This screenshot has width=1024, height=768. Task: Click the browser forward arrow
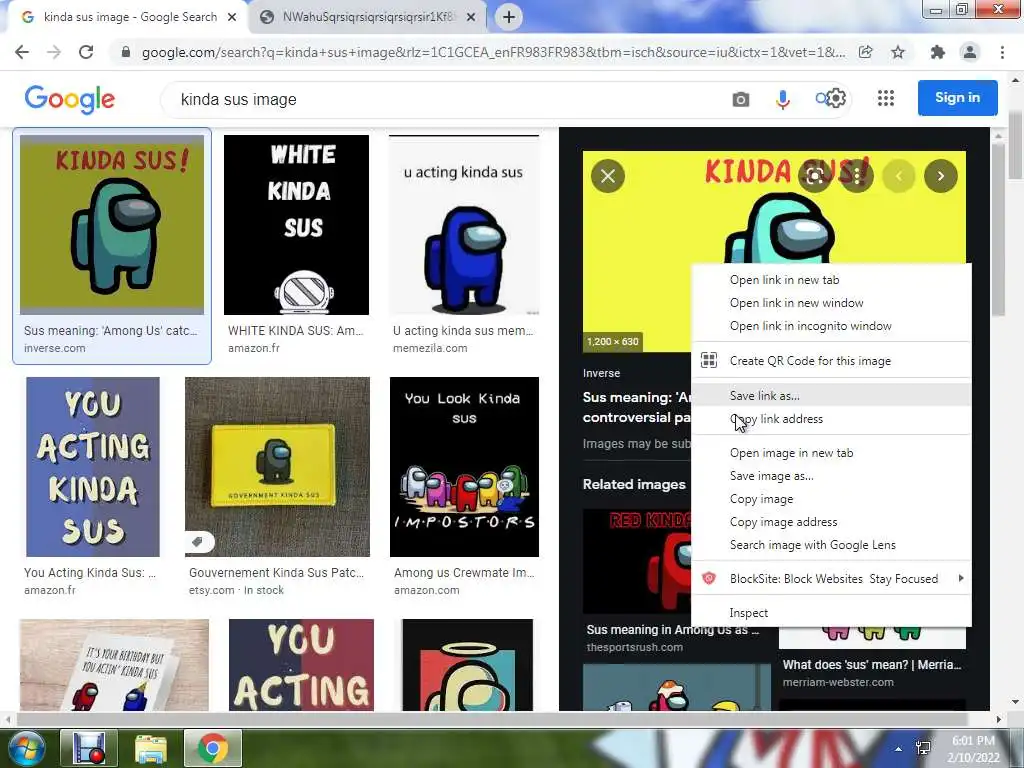tap(54, 52)
